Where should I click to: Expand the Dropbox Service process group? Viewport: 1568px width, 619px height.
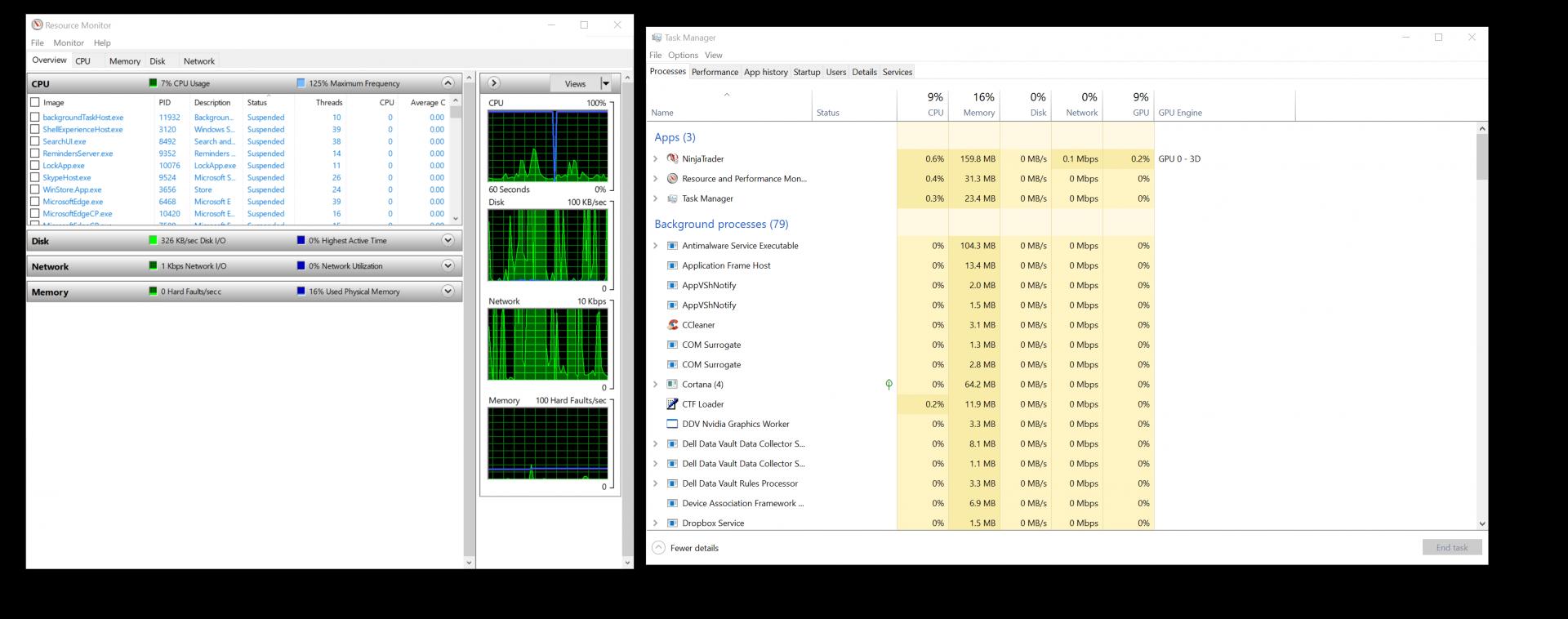tap(655, 523)
